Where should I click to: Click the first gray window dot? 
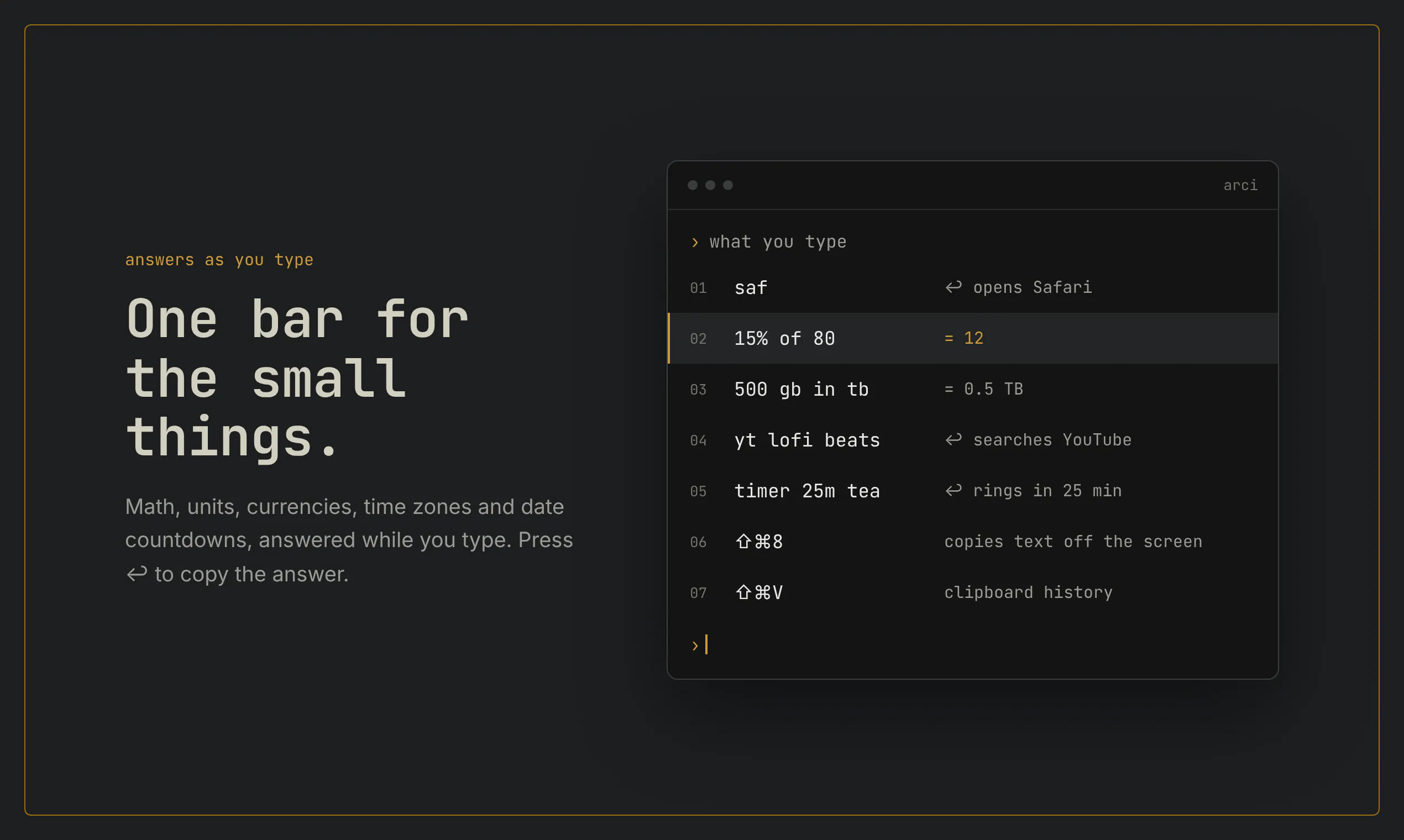(x=693, y=185)
